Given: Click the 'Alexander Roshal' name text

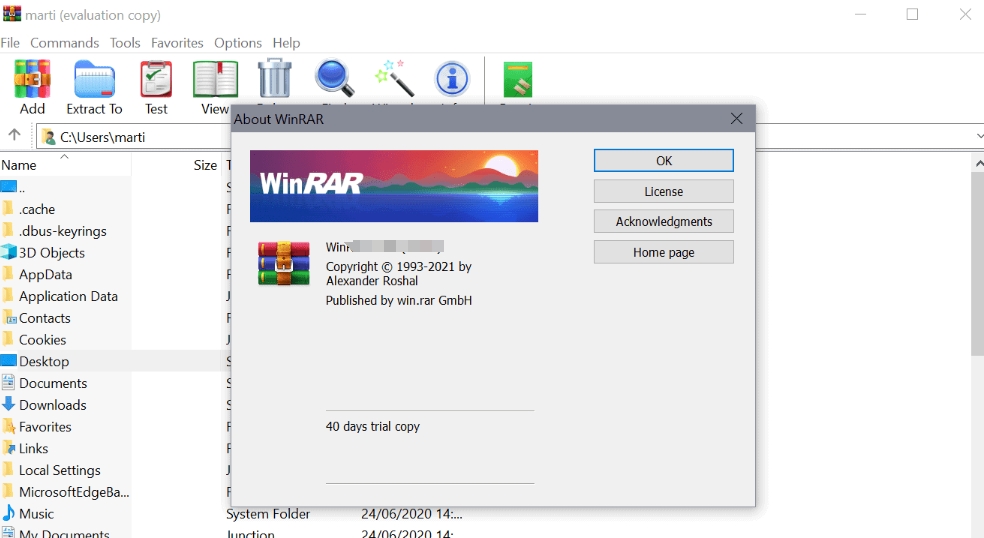Looking at the screenshot, I should point(372,281).
